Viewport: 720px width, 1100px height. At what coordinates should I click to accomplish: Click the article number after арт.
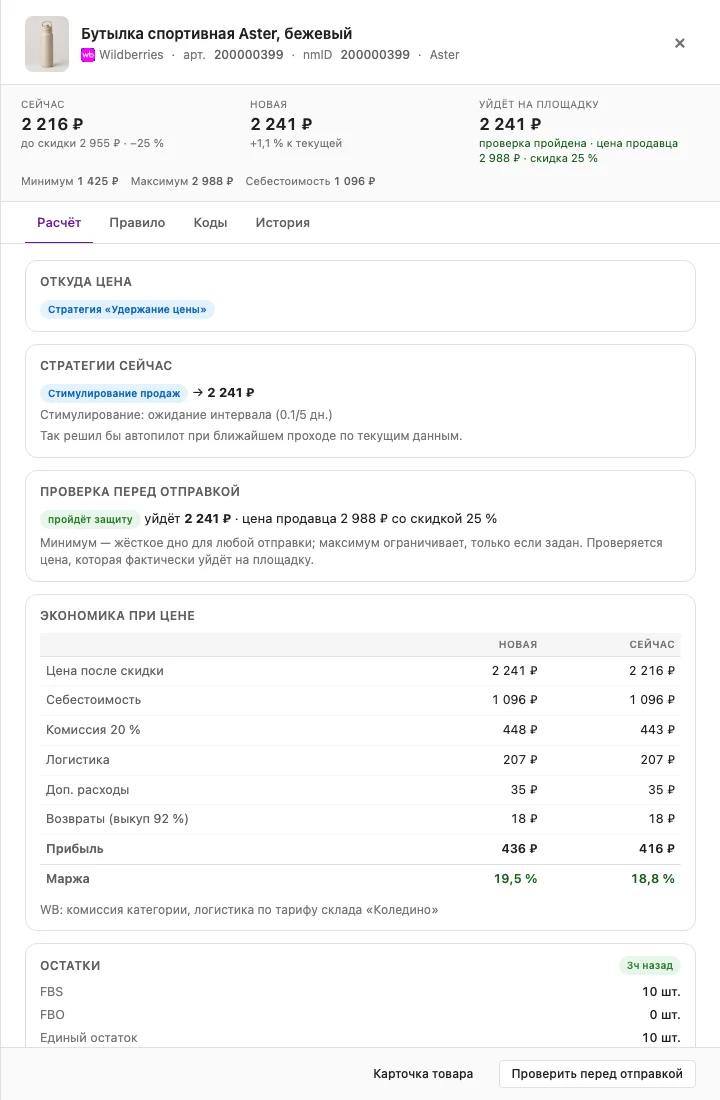point(248,55)
